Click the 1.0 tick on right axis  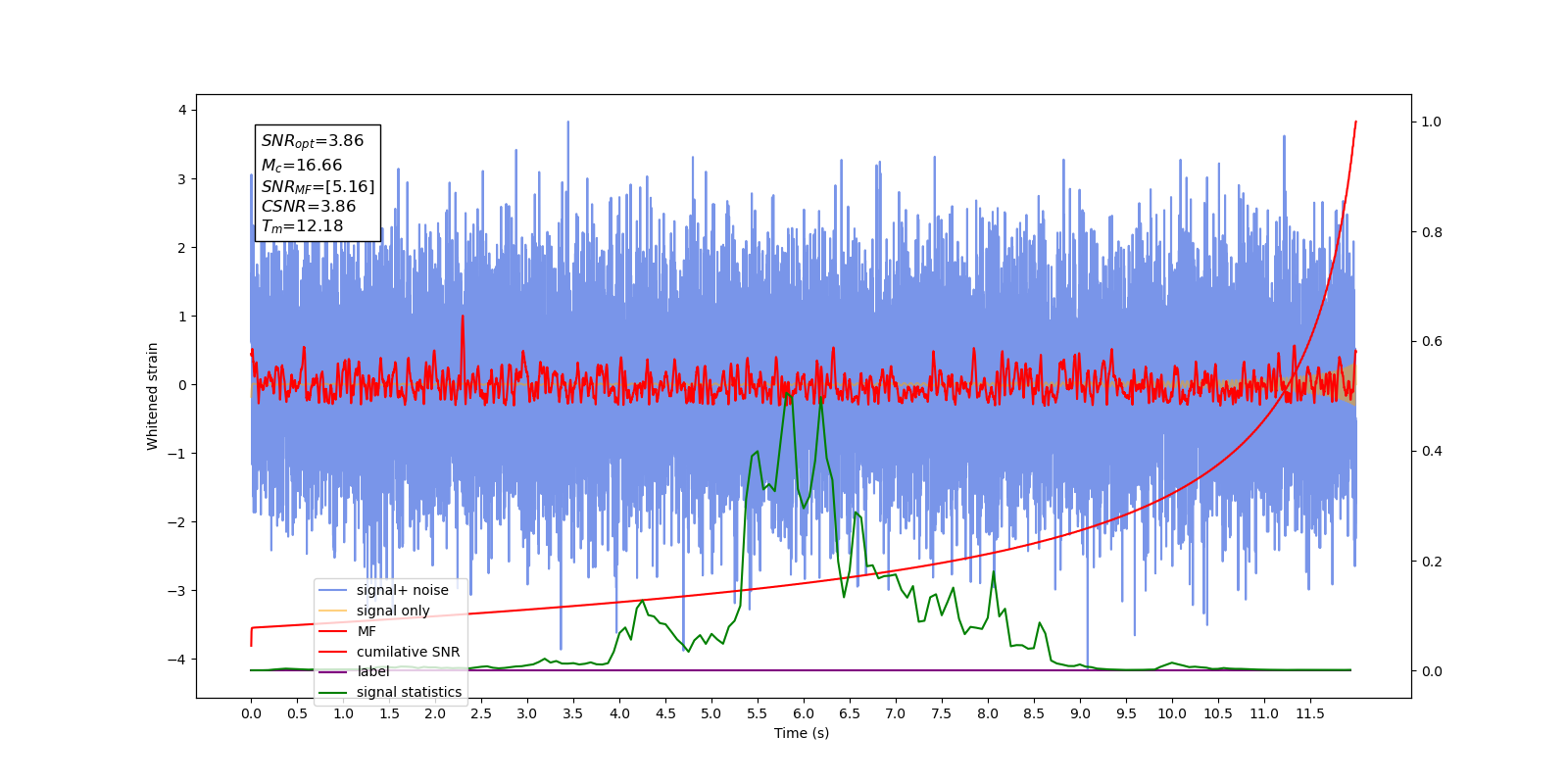[x=1431, y=122]
